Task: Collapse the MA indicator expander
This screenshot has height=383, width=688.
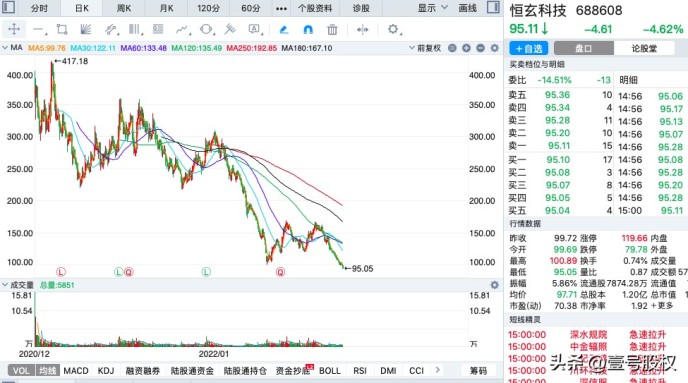Action: point(5,48)
